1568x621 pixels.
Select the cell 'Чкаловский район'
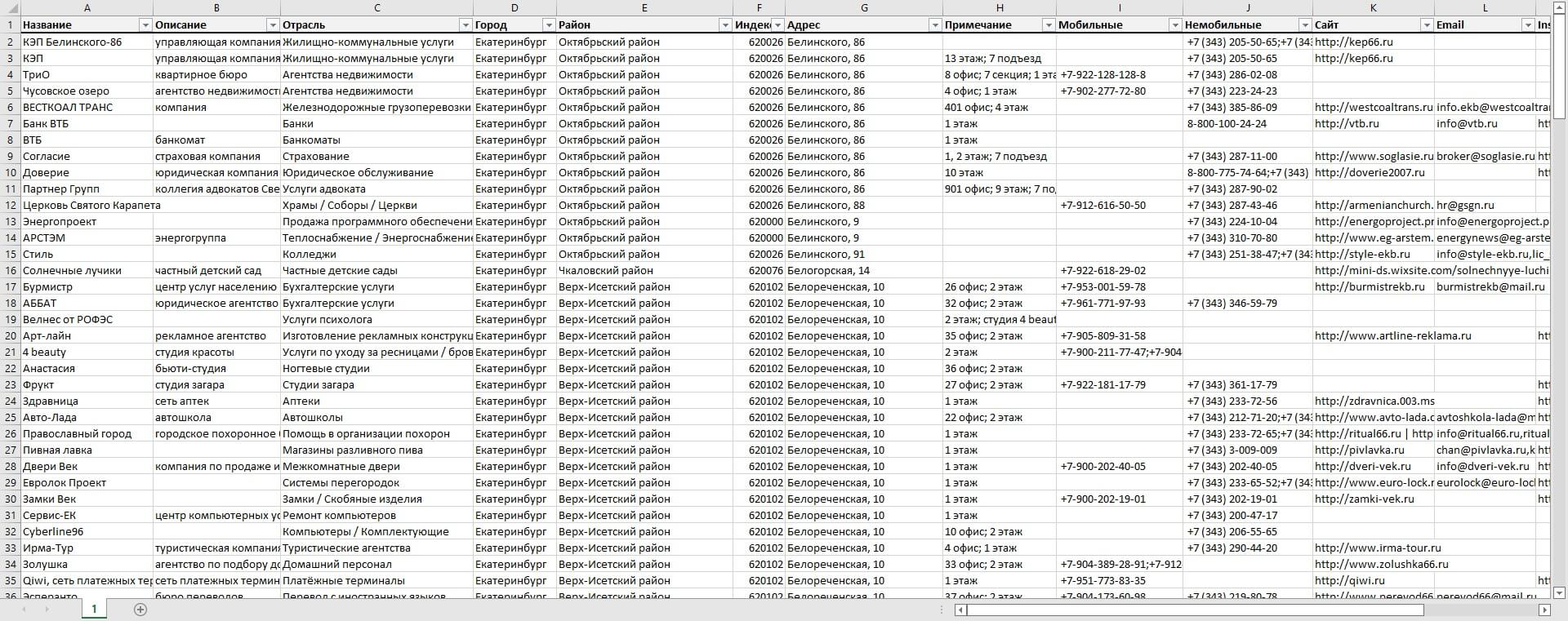[x=644, y=270]
